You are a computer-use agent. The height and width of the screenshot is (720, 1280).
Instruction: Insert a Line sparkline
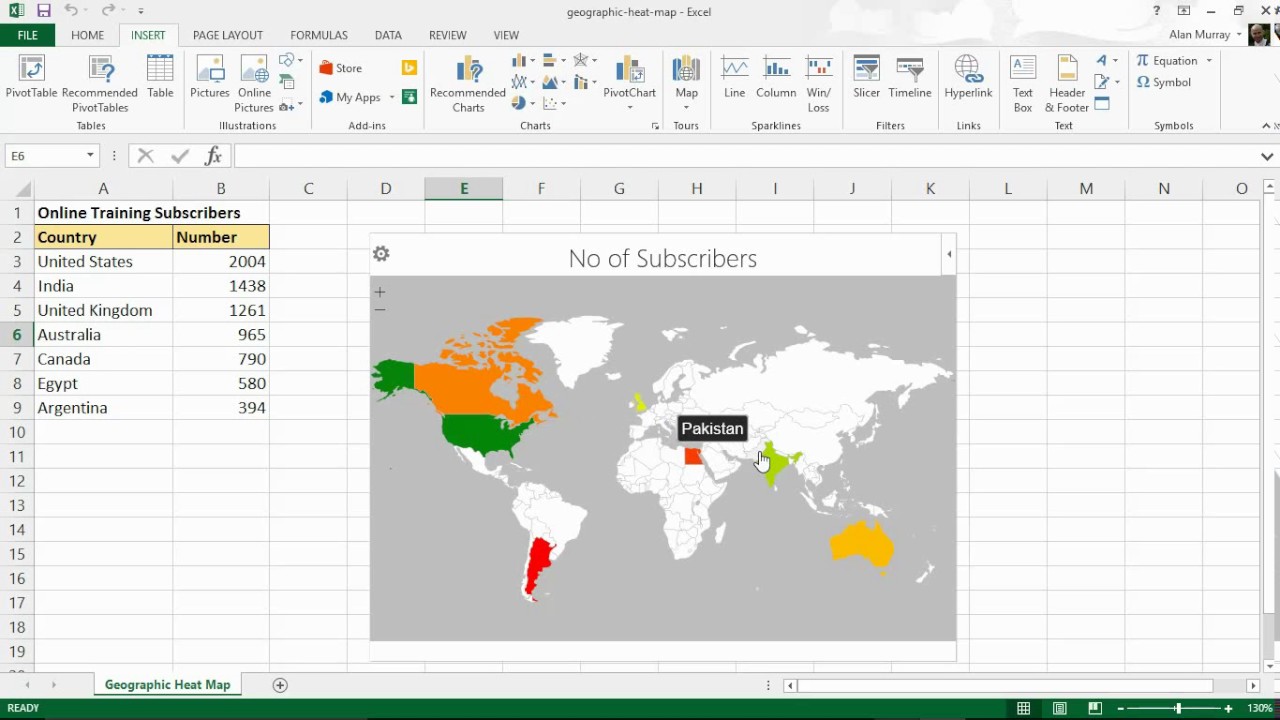(x=734, y=78)
